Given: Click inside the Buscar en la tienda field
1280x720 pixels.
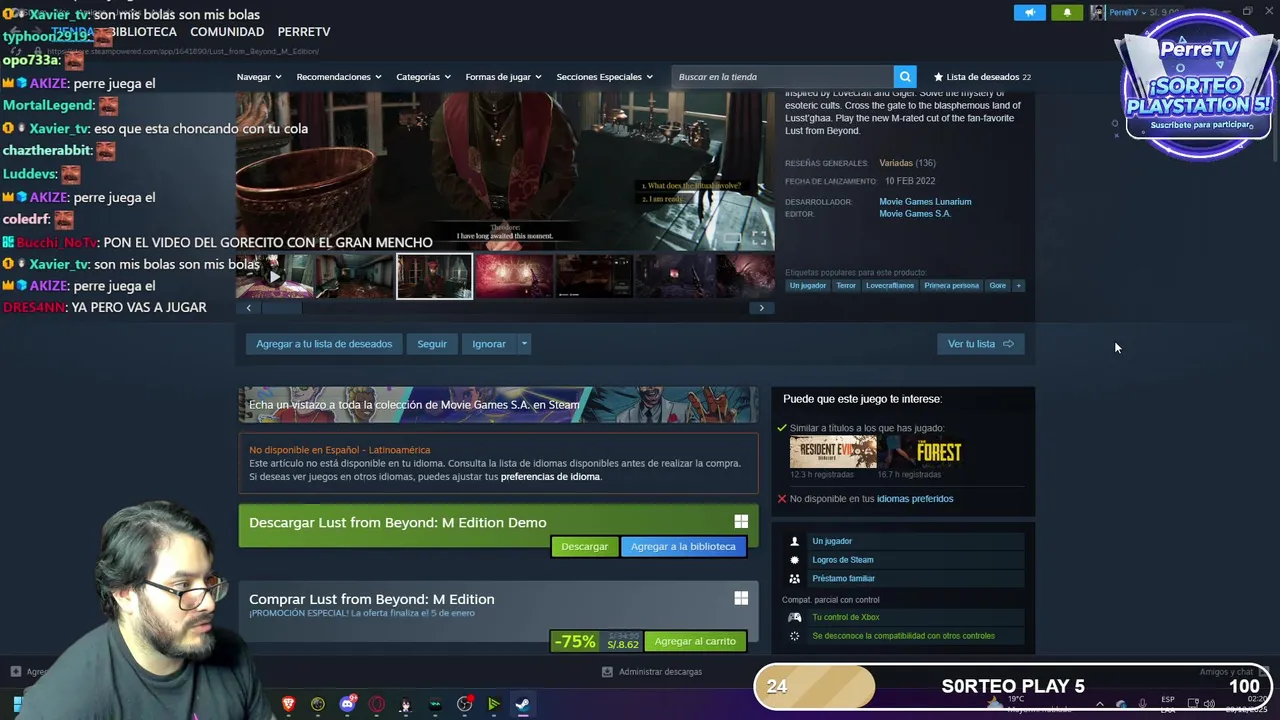Looking at the screenshot, I should click(783, 77).
